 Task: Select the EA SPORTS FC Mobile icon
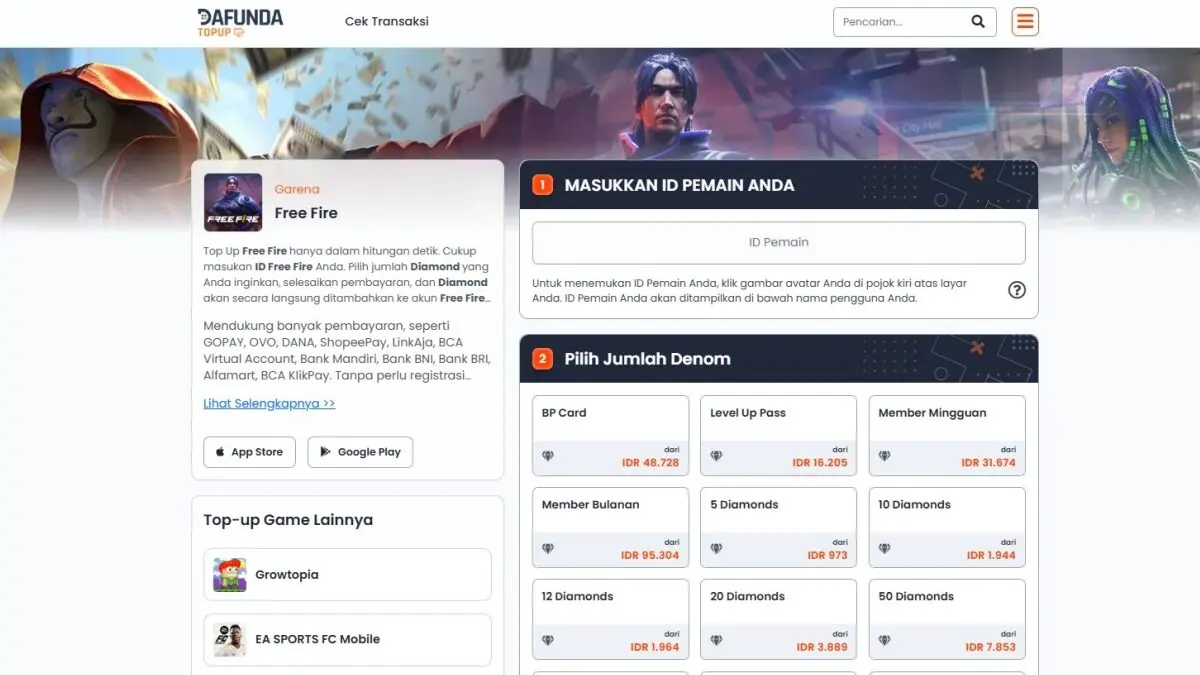click(230, 639)
